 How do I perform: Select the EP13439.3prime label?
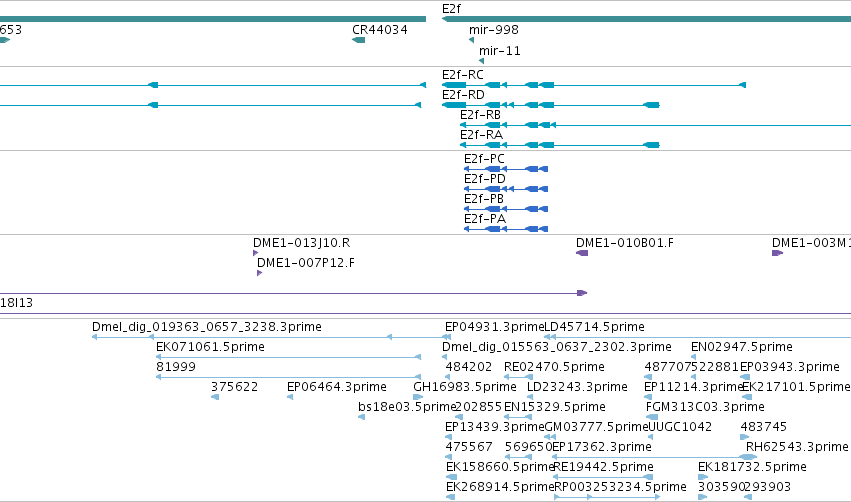coord(494,428)
